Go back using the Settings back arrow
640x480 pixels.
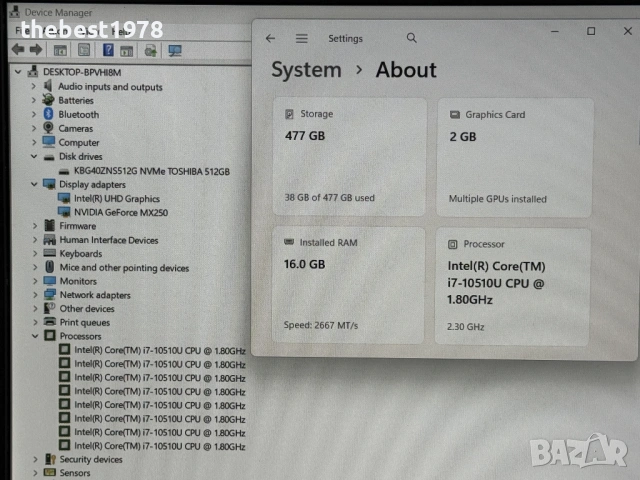[270, 39]
